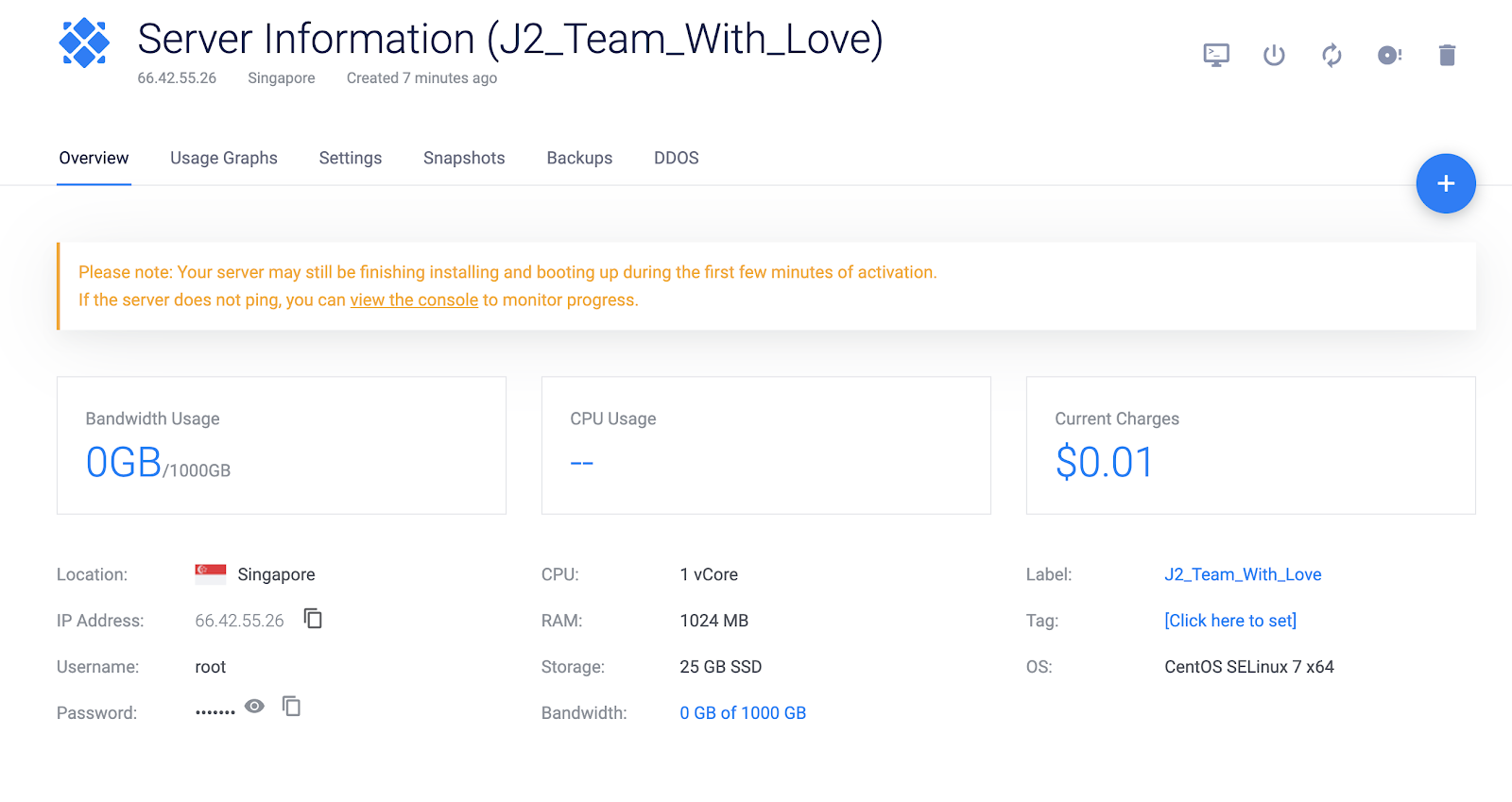Switch to the Usage Graphs tab
Image resolution: width=1512 pixels, height=802 pixels.
[x=224, y=158]
